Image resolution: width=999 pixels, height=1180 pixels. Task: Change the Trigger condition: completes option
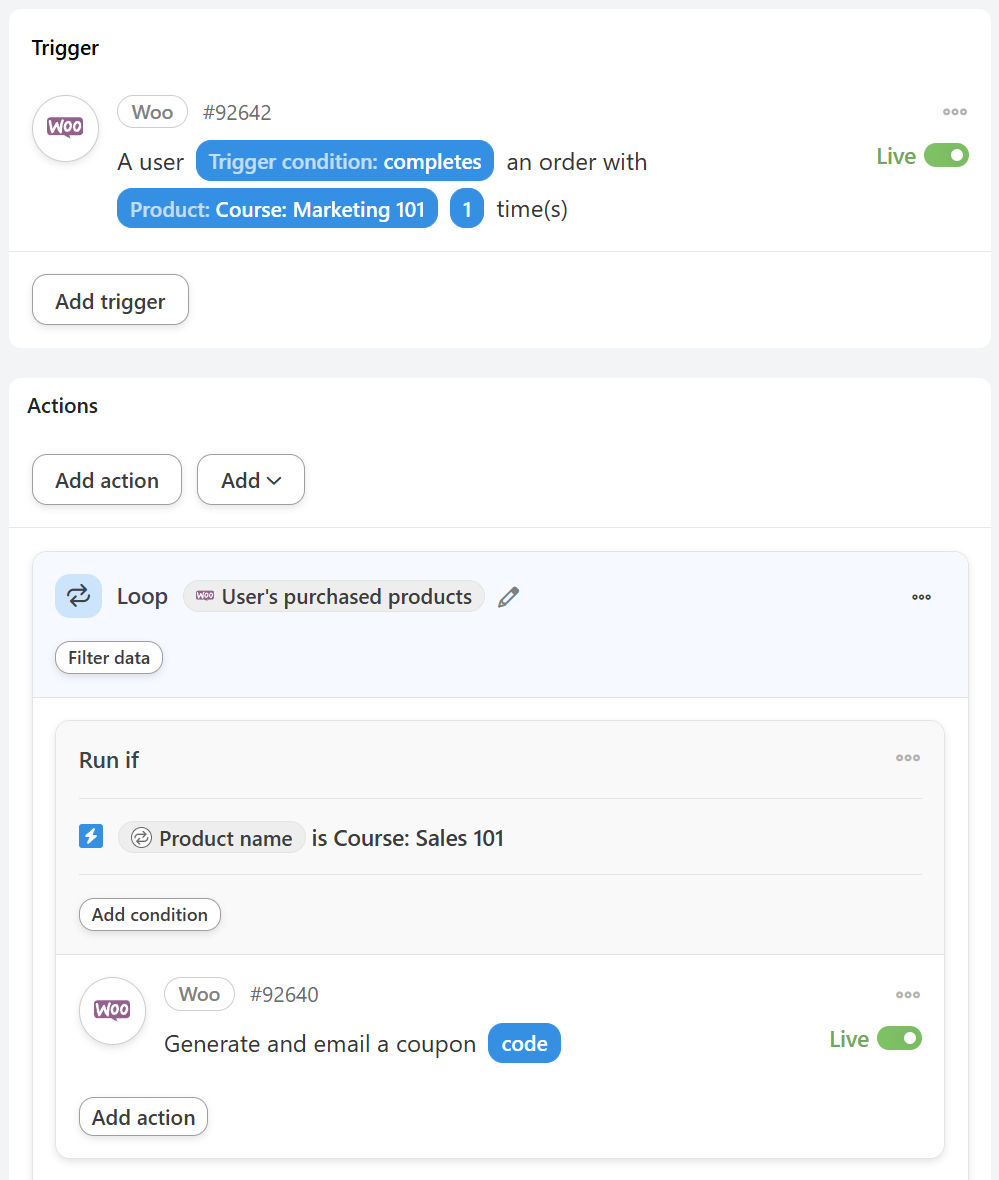345,161
